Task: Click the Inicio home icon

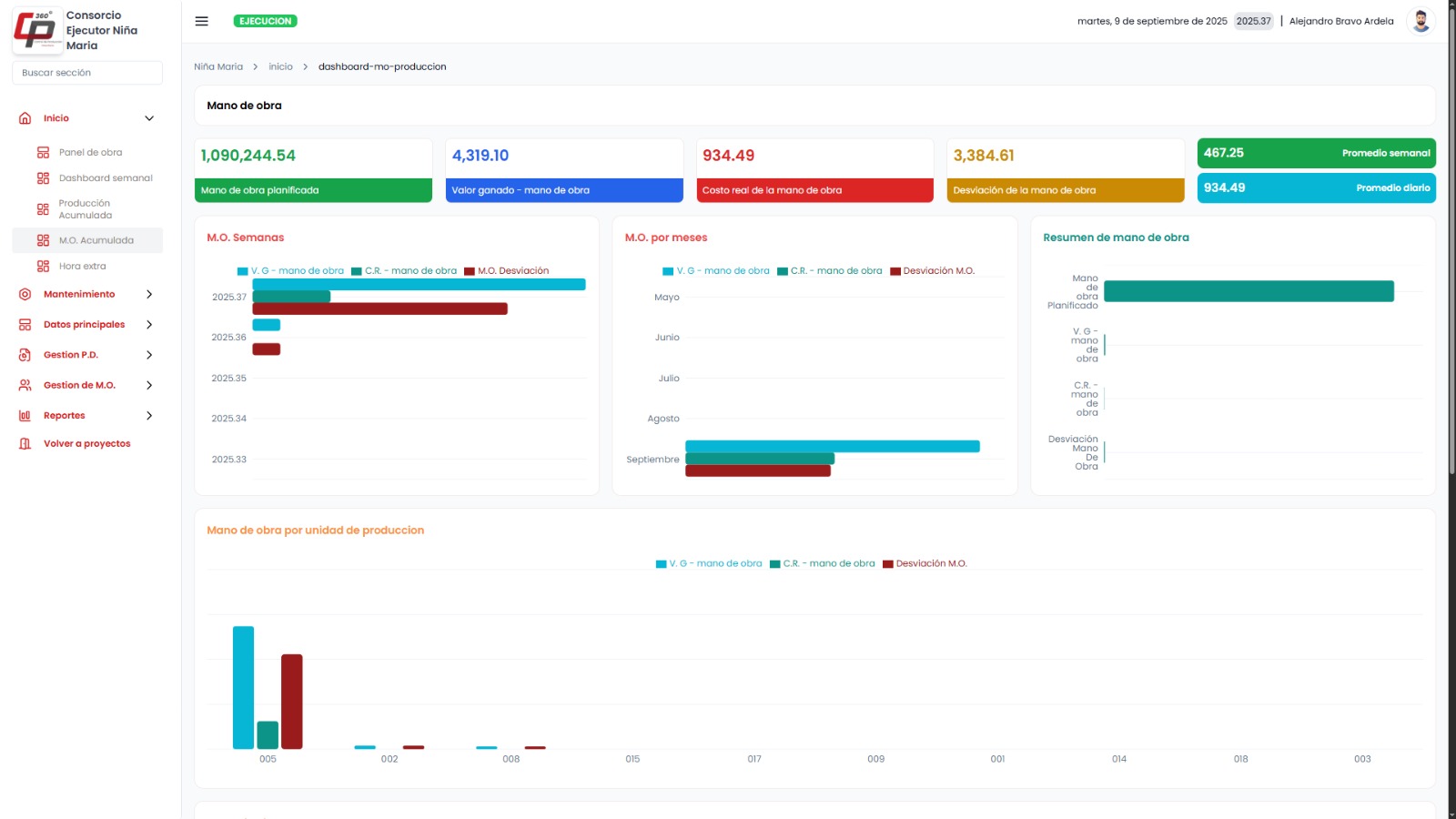Action: click(25, 118)
